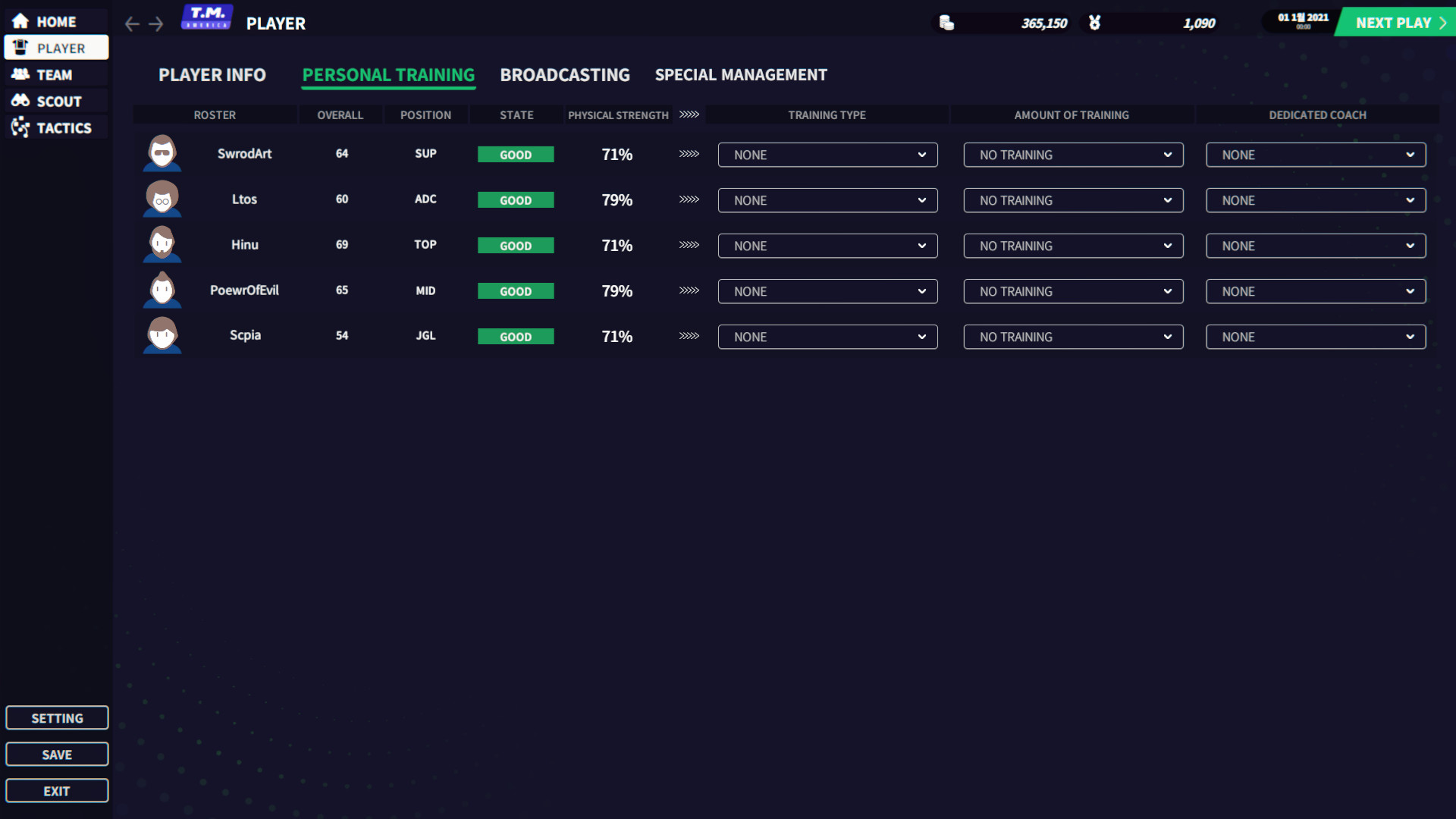Open PoewrOfEvil's Amount of Training dropdown

point(1074,291)
